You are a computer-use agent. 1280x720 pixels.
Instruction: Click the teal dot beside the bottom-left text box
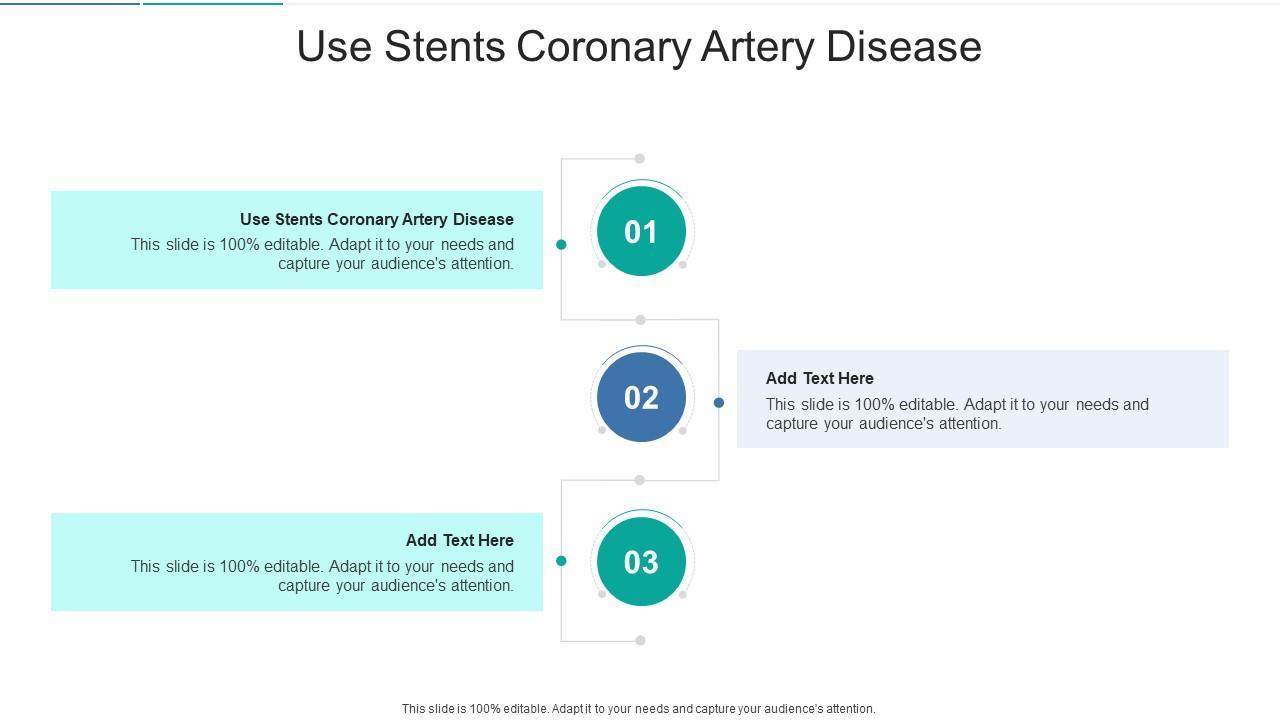pyautogui.click(x=561, y=561)
